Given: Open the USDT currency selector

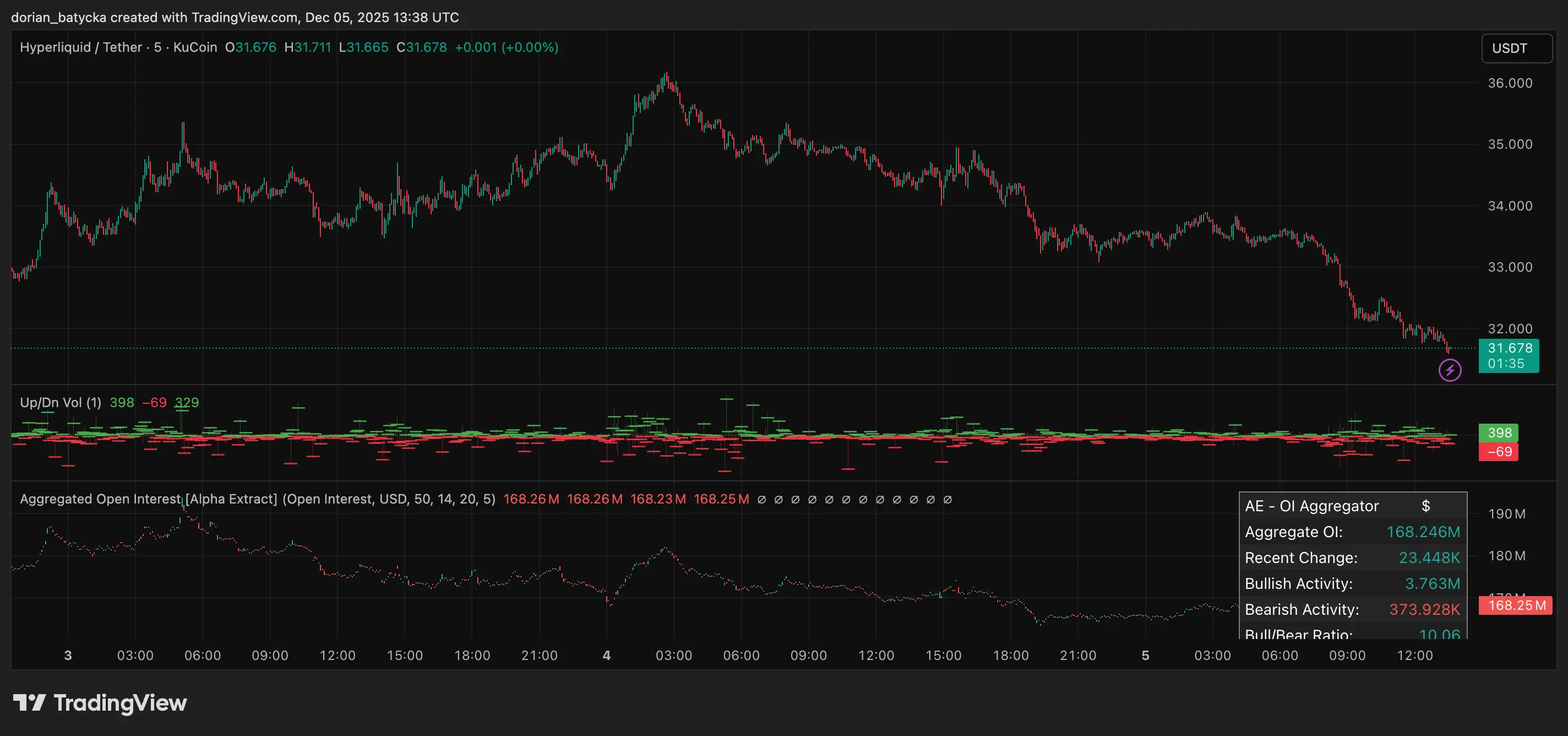Looking at the screenshot, I should pos(1516,48).
